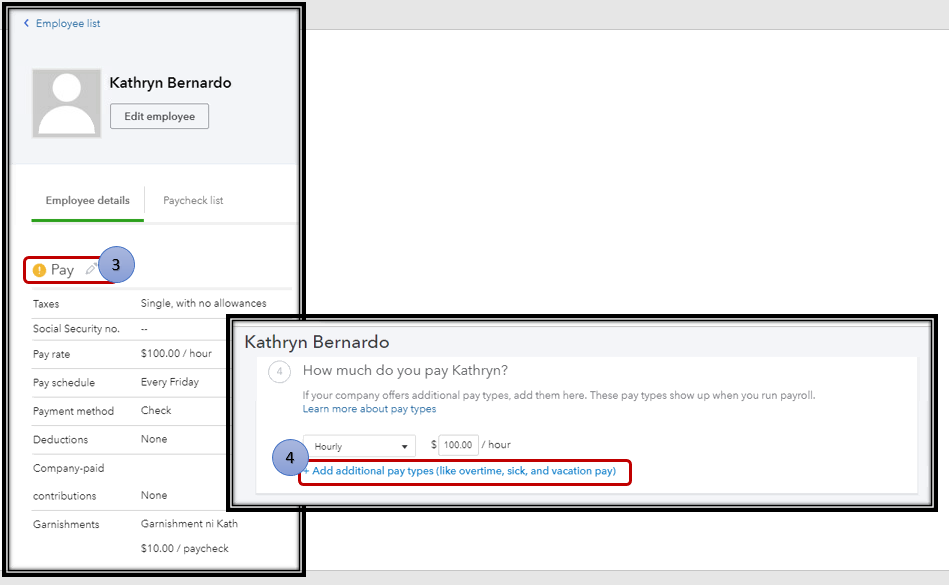Go back to Employee list
This screenshot has width=949, height=585.
click(x=68, y=24)
